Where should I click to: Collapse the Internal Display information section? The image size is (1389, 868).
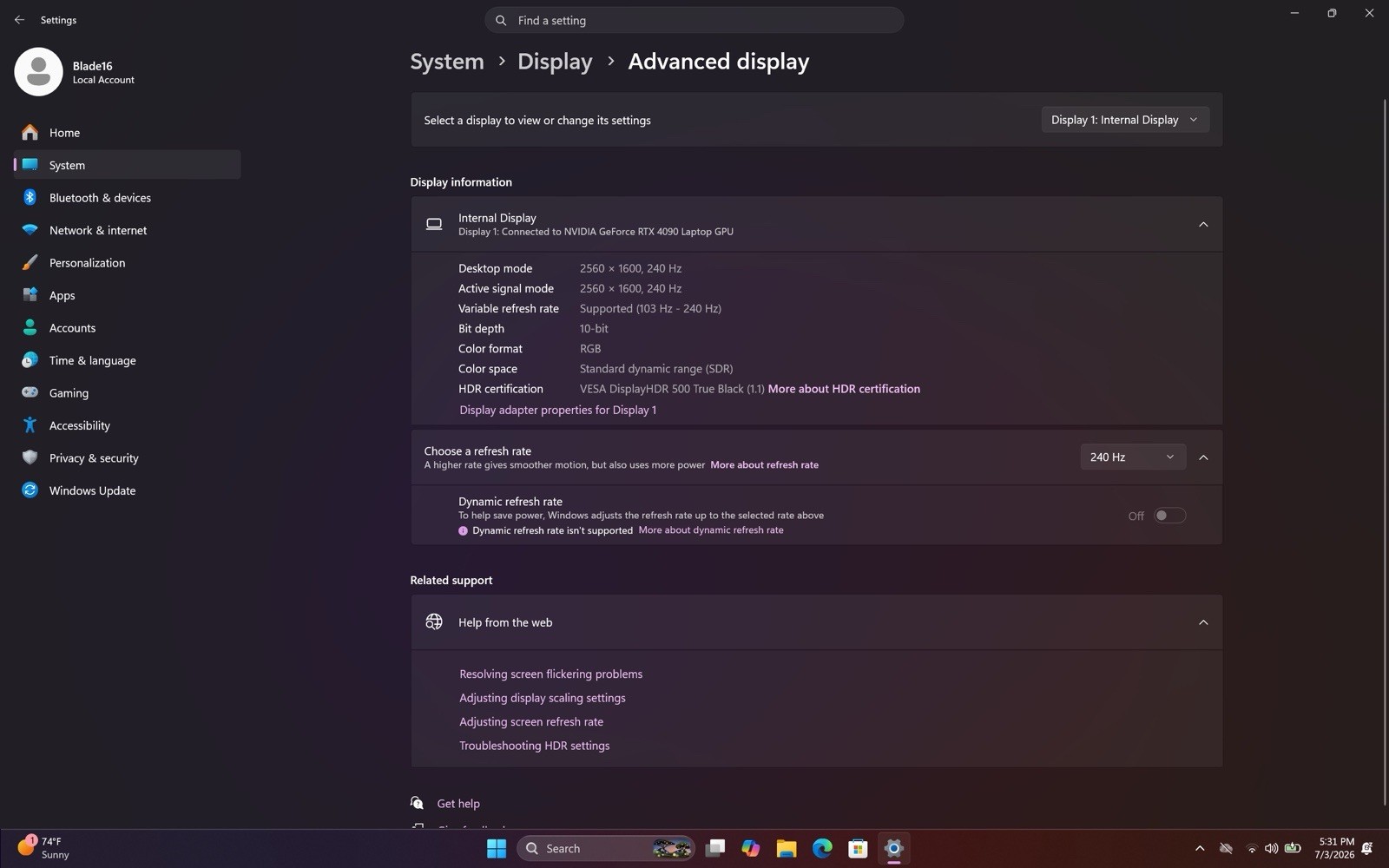tap(1203, 225)
